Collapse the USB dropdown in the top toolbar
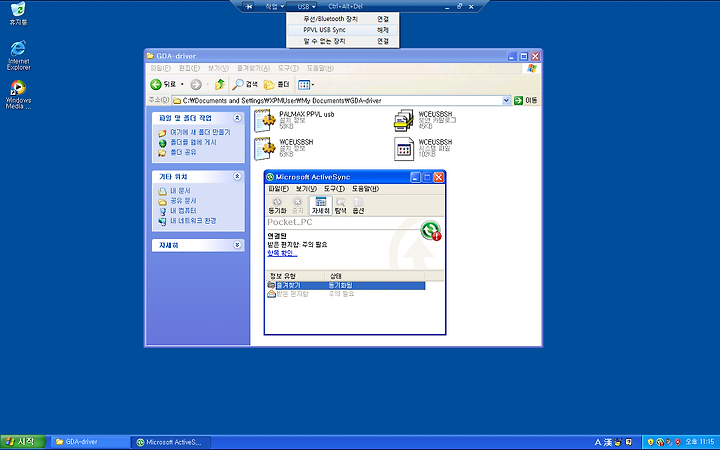Screen dimensions: 720x450 (x=306, y=6)
